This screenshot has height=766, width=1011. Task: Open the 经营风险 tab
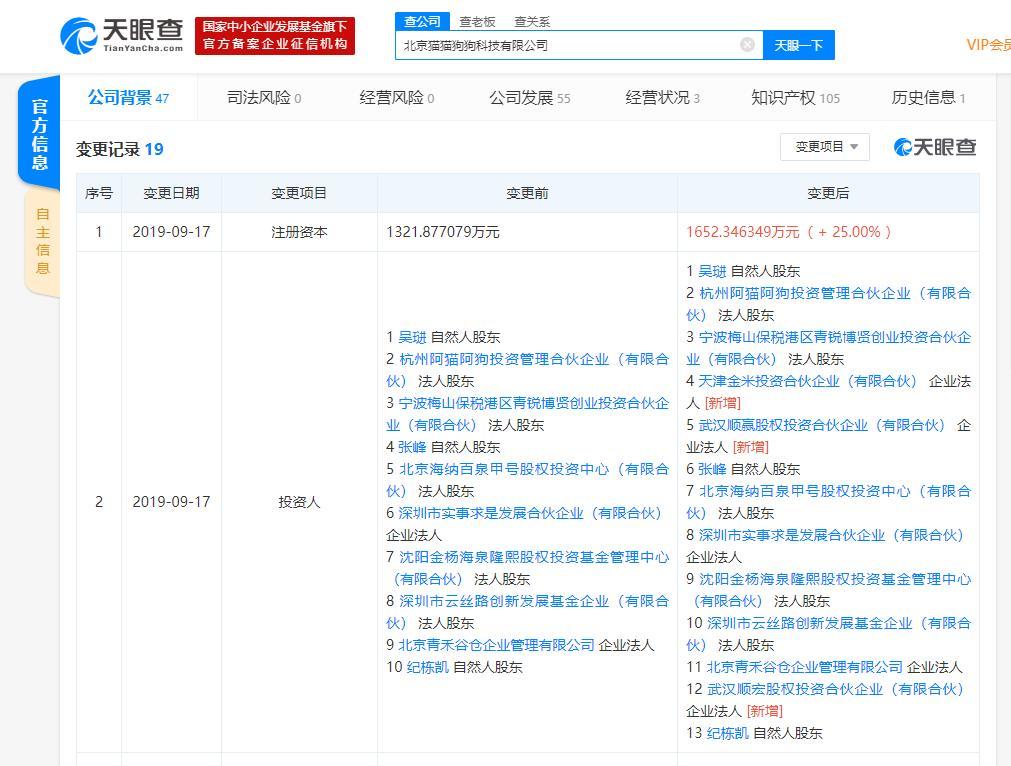pyautogui.click(x=397, y=98)
